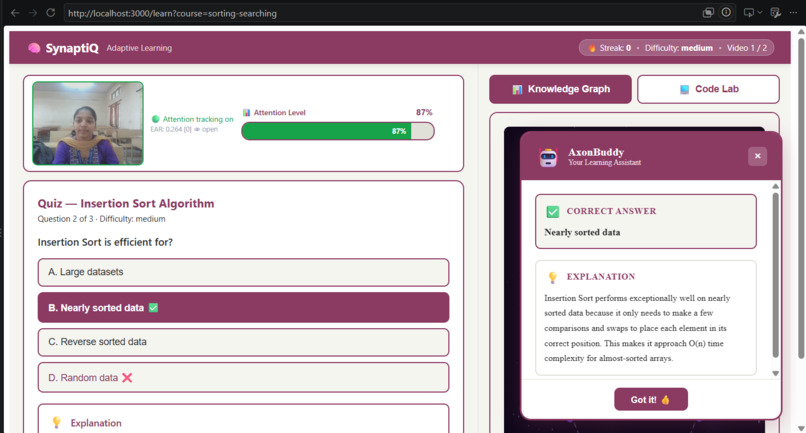Click the Got it! button
Image resolution: width=806 pixels, height=433 pixels.
click(651, 399)
